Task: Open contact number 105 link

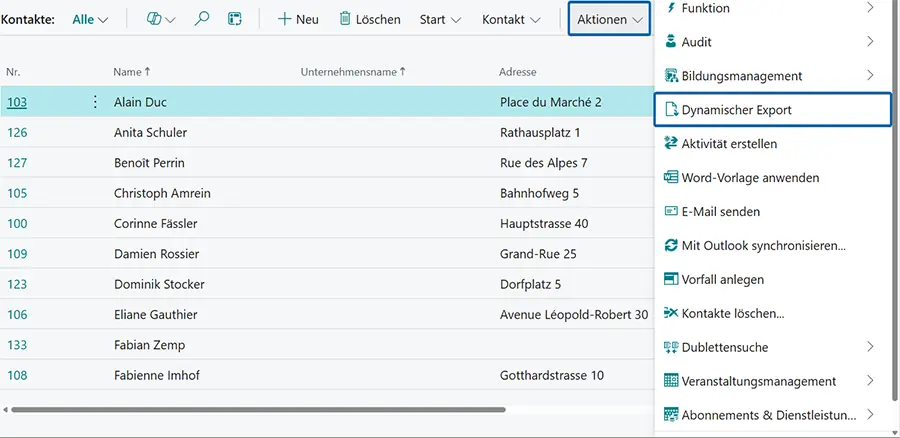Action: 17,193
